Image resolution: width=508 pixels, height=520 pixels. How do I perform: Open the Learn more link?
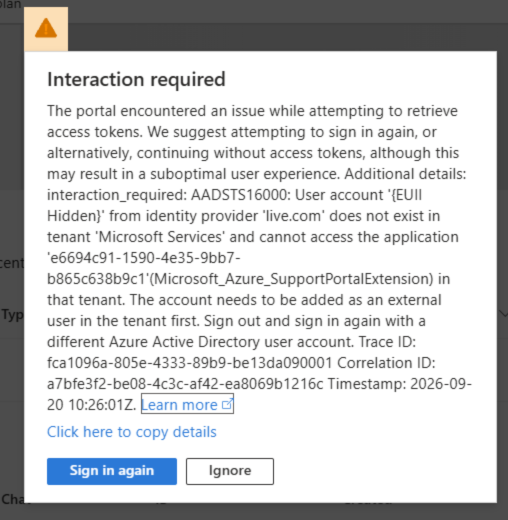click(187, 404)
